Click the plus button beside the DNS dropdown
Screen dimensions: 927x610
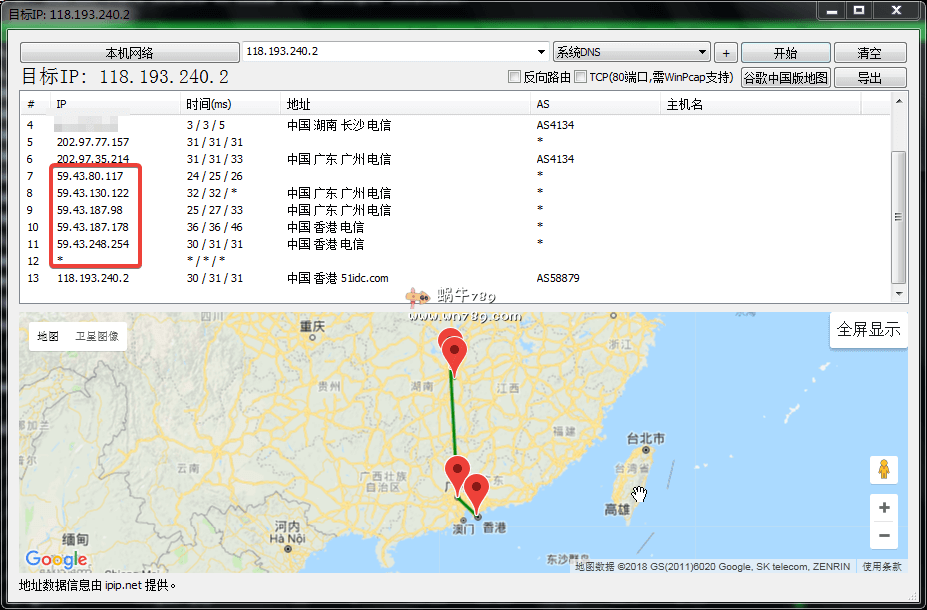click(726, 53)
